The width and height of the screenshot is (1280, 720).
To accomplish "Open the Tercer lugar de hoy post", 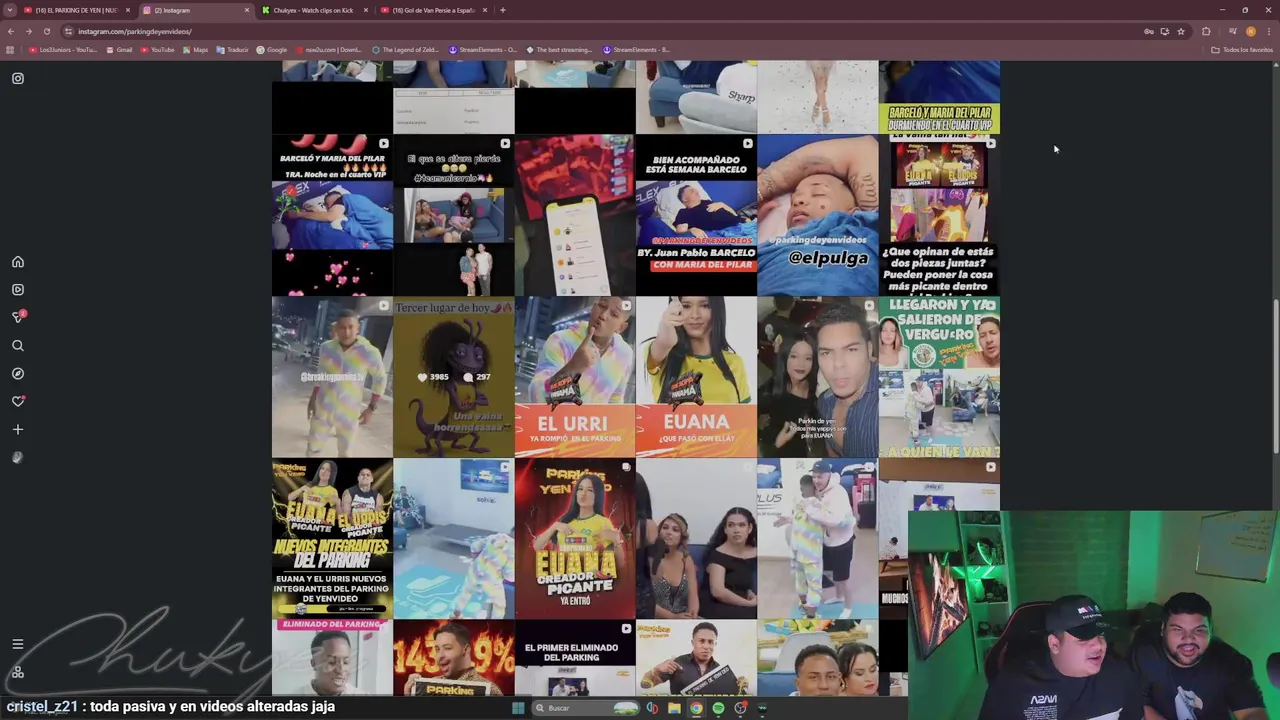I will [x=453, y=377].
